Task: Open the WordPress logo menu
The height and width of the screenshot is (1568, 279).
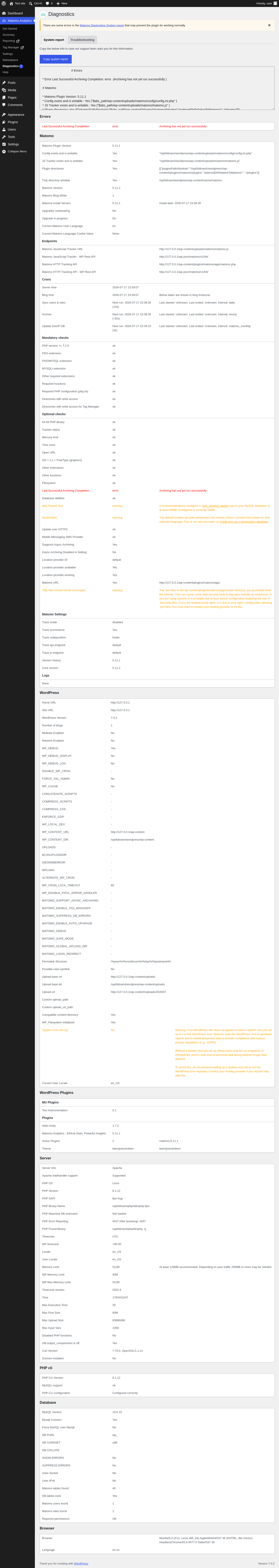Action: tap(4, 3)
